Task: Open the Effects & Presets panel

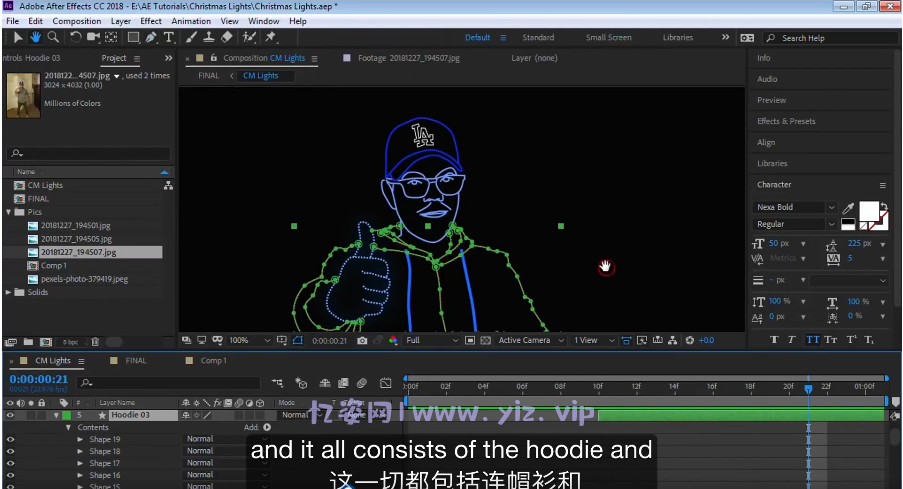Action: click(x=786, y=122)
